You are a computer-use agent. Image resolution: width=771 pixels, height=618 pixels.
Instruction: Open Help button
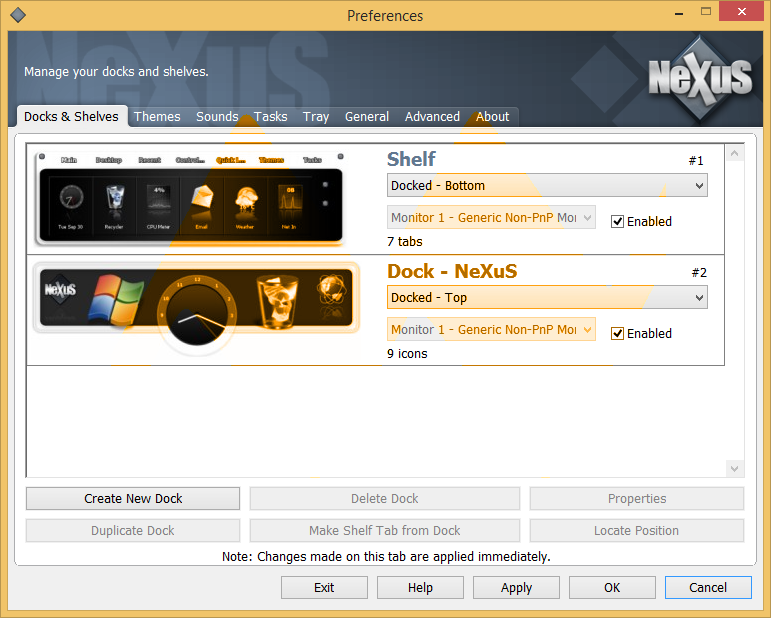click(420, 588)
